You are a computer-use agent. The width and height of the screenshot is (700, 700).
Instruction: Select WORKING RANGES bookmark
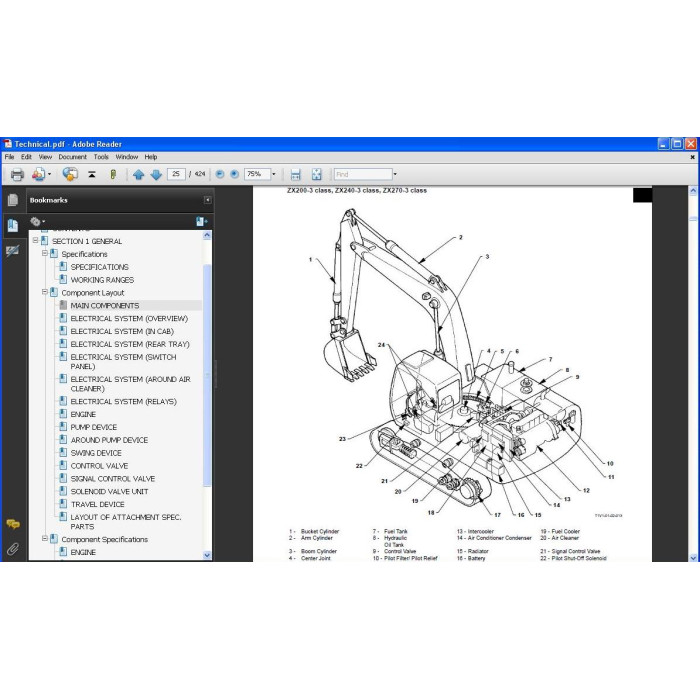[102, 280]
